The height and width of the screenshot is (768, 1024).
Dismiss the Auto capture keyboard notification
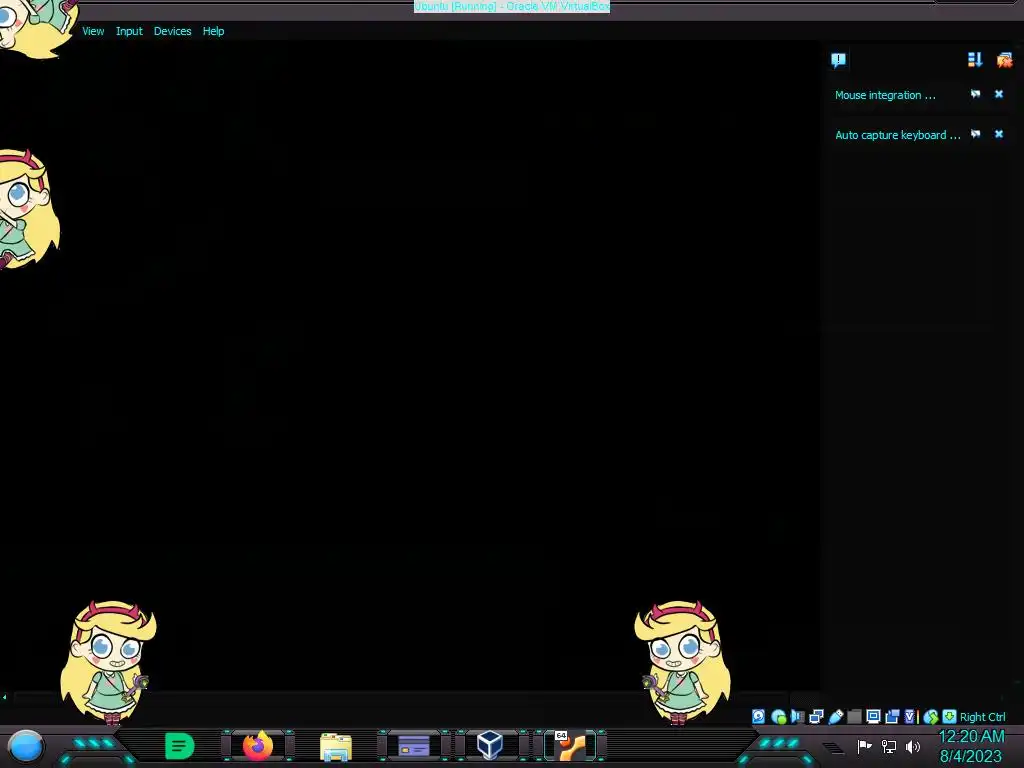point(999,134)
